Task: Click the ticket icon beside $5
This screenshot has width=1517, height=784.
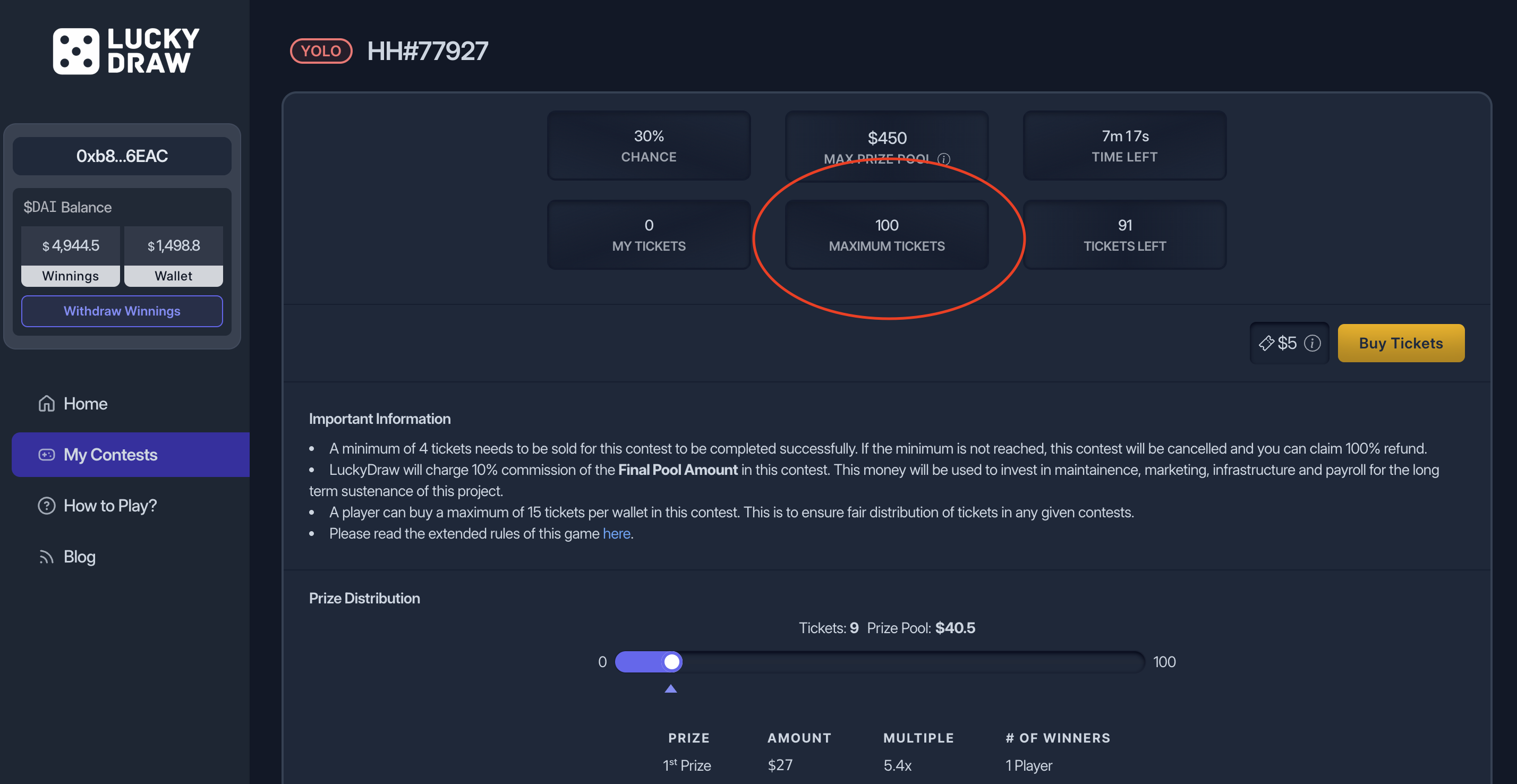Action: click(x=1266, y=343)
